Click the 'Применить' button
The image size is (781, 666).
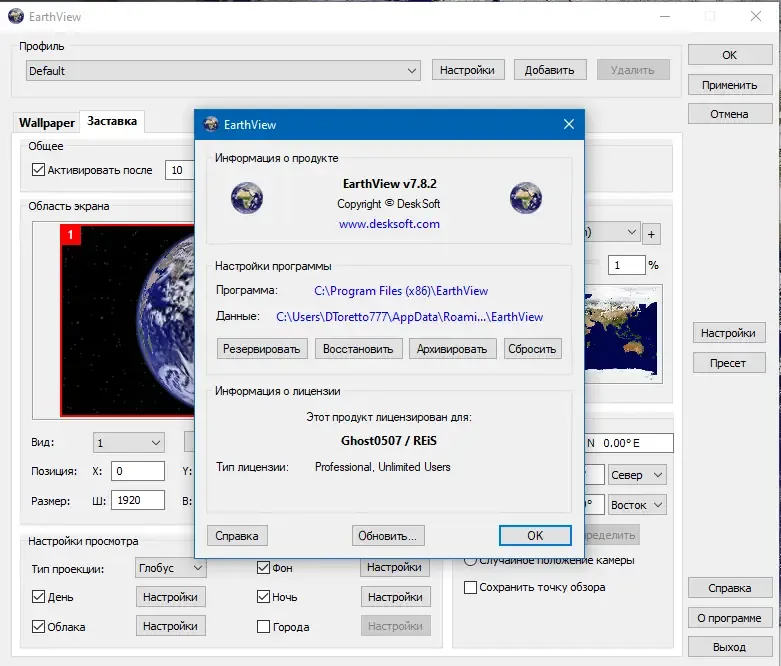730,85
